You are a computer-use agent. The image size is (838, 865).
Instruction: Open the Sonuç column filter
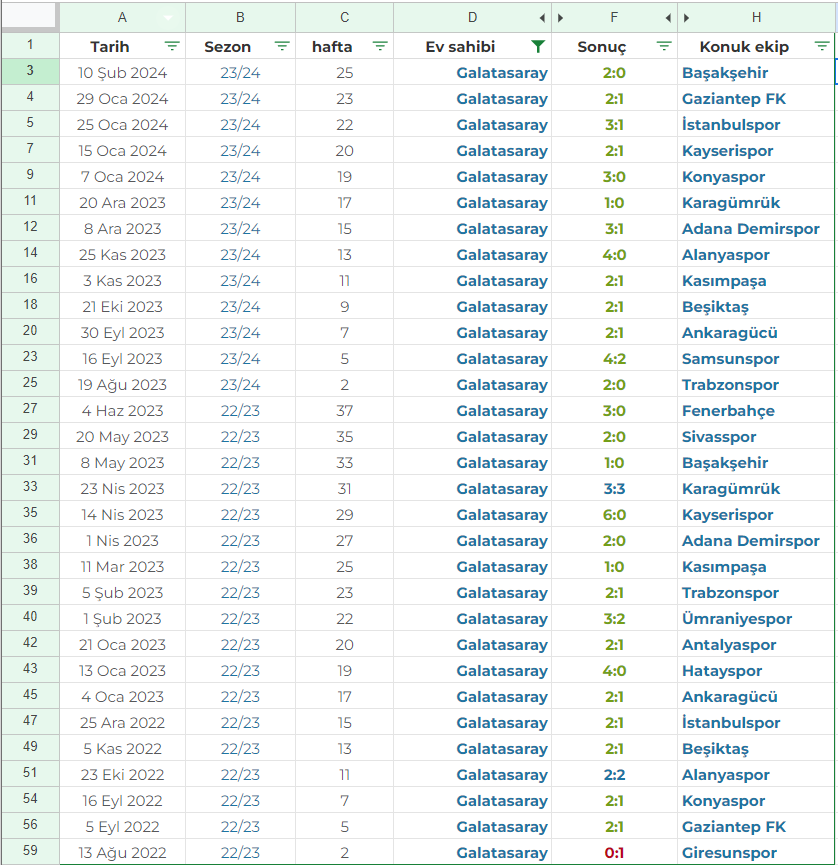coord(664,46)
